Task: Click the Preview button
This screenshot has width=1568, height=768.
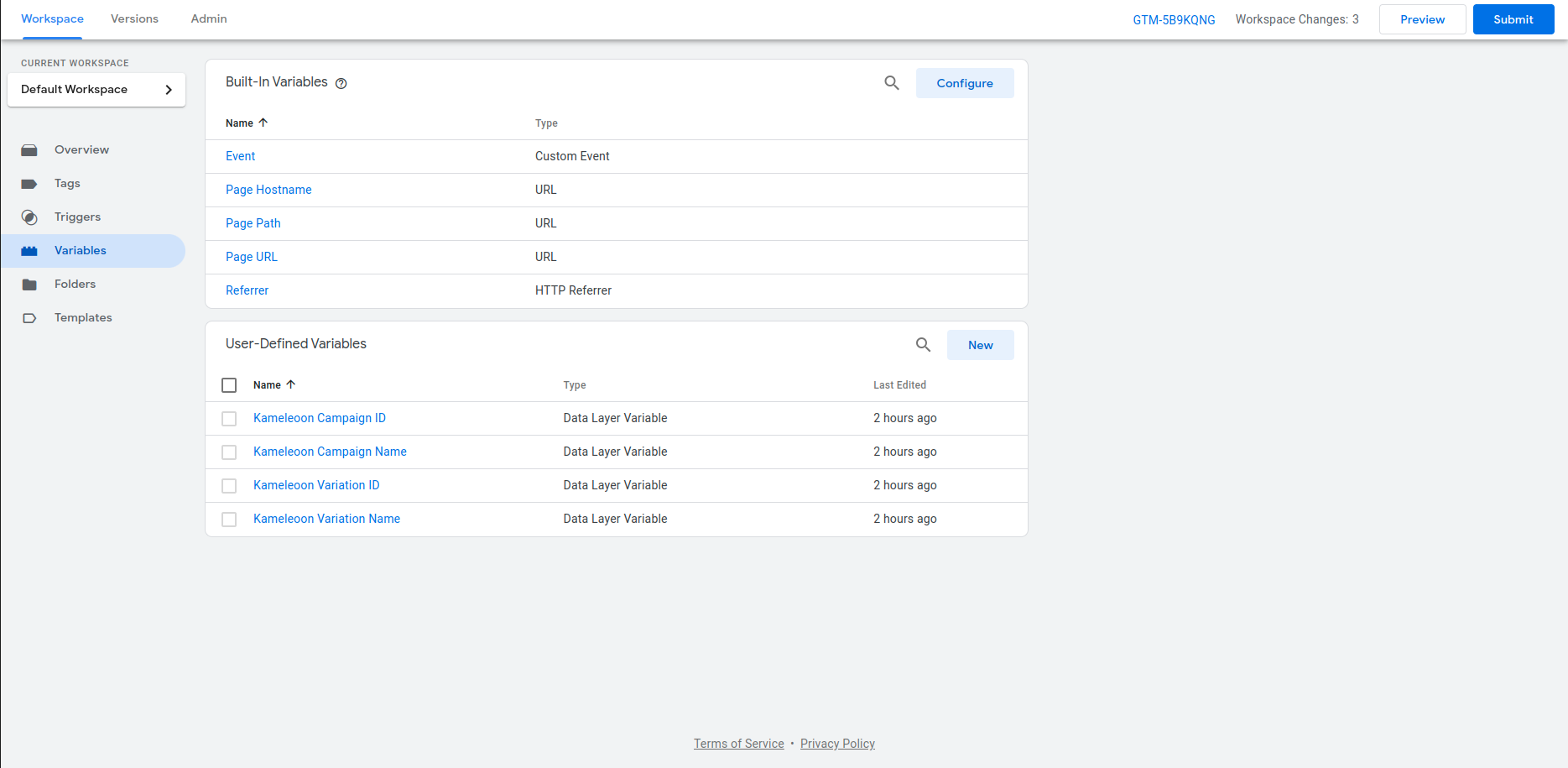Action: [1422, 19]
